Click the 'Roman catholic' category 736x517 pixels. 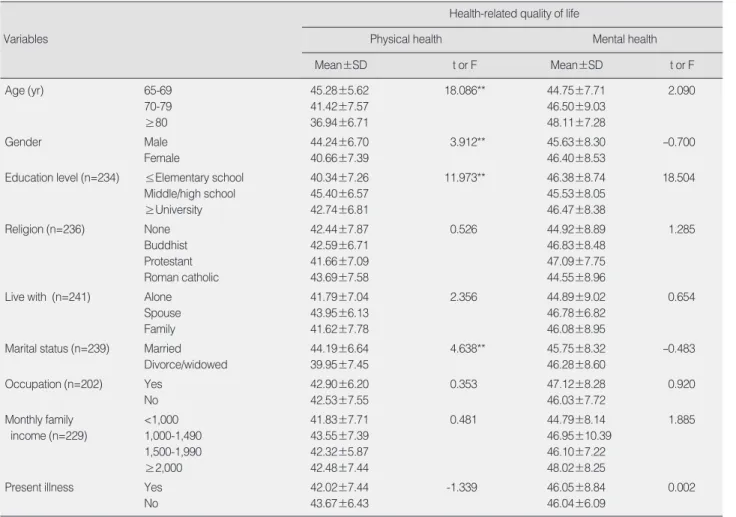coord(181,278)
